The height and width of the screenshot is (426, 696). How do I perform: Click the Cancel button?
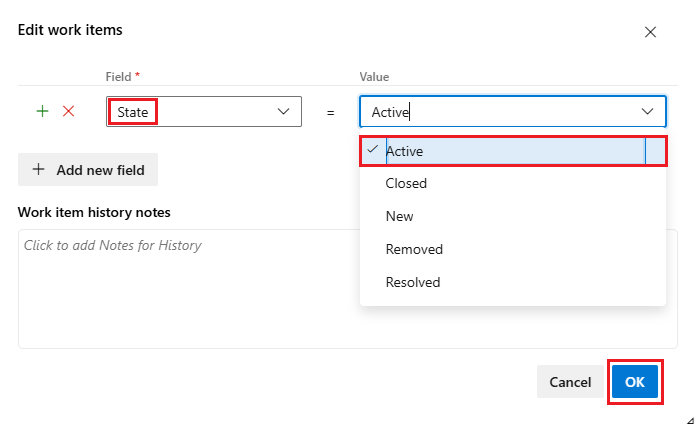point(570,382)
